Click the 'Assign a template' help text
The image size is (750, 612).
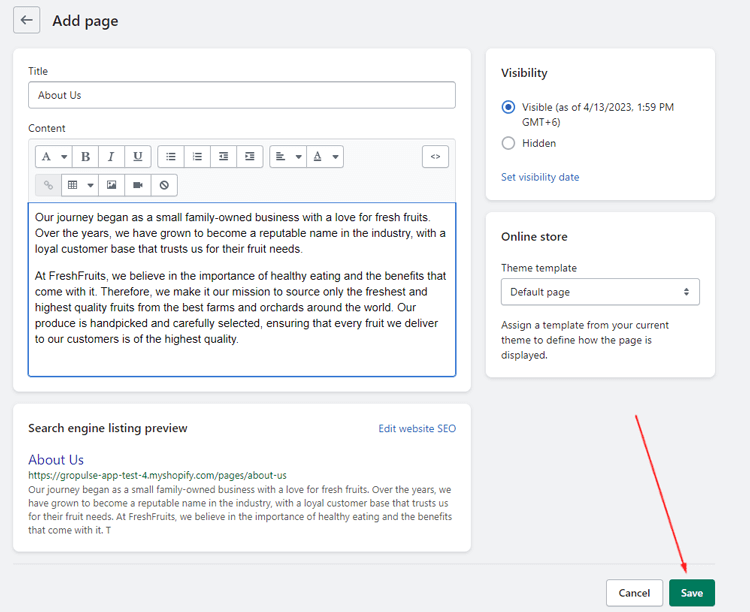pyautogui.click(x=585, y=340)
